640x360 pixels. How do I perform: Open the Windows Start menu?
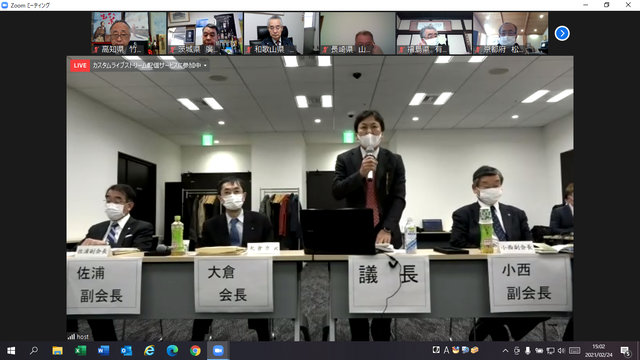pyautogui.click(x=11, y=351)
